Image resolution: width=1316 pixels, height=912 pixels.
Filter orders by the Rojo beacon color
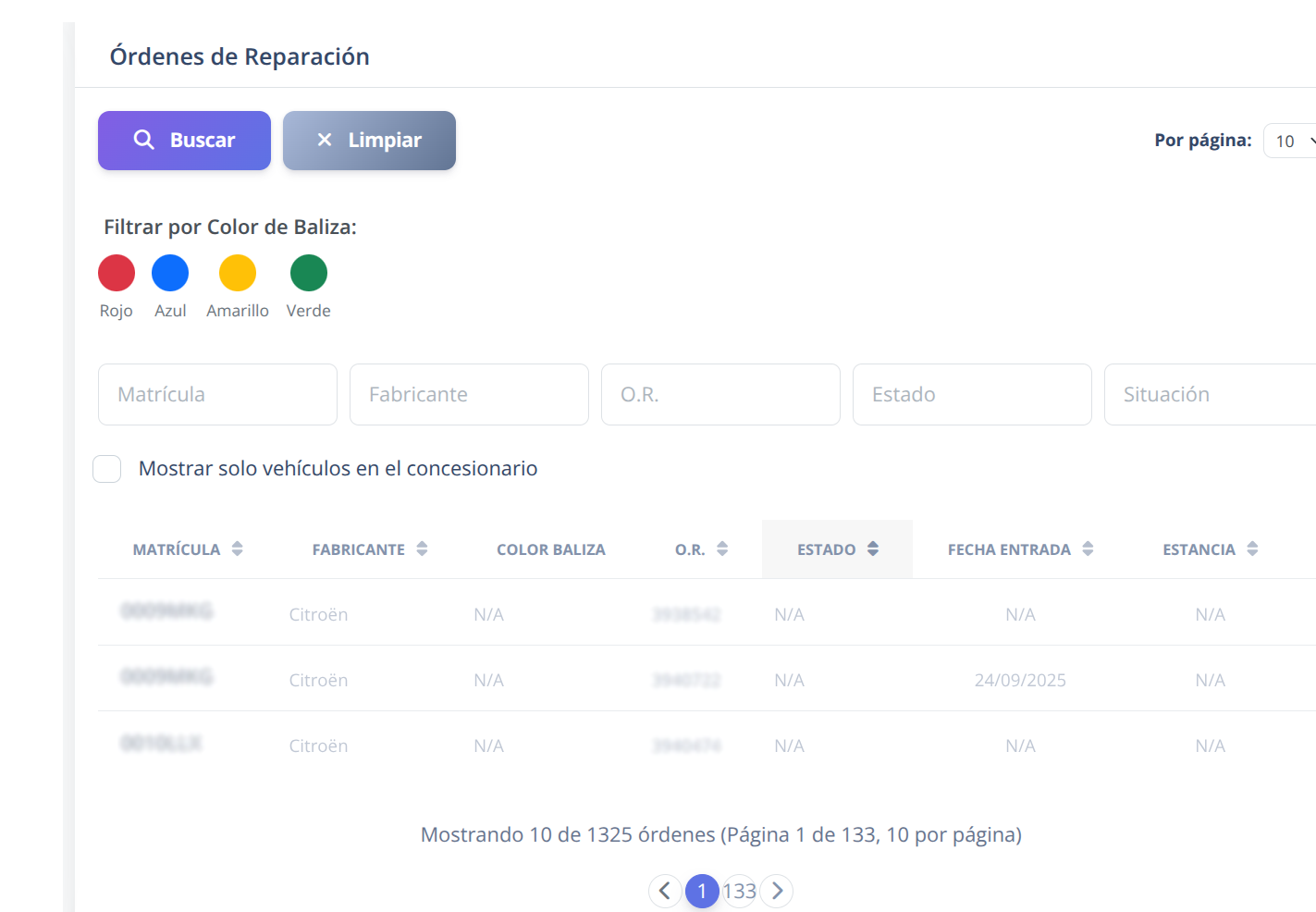pyautogui.click(x=116, y=272)
